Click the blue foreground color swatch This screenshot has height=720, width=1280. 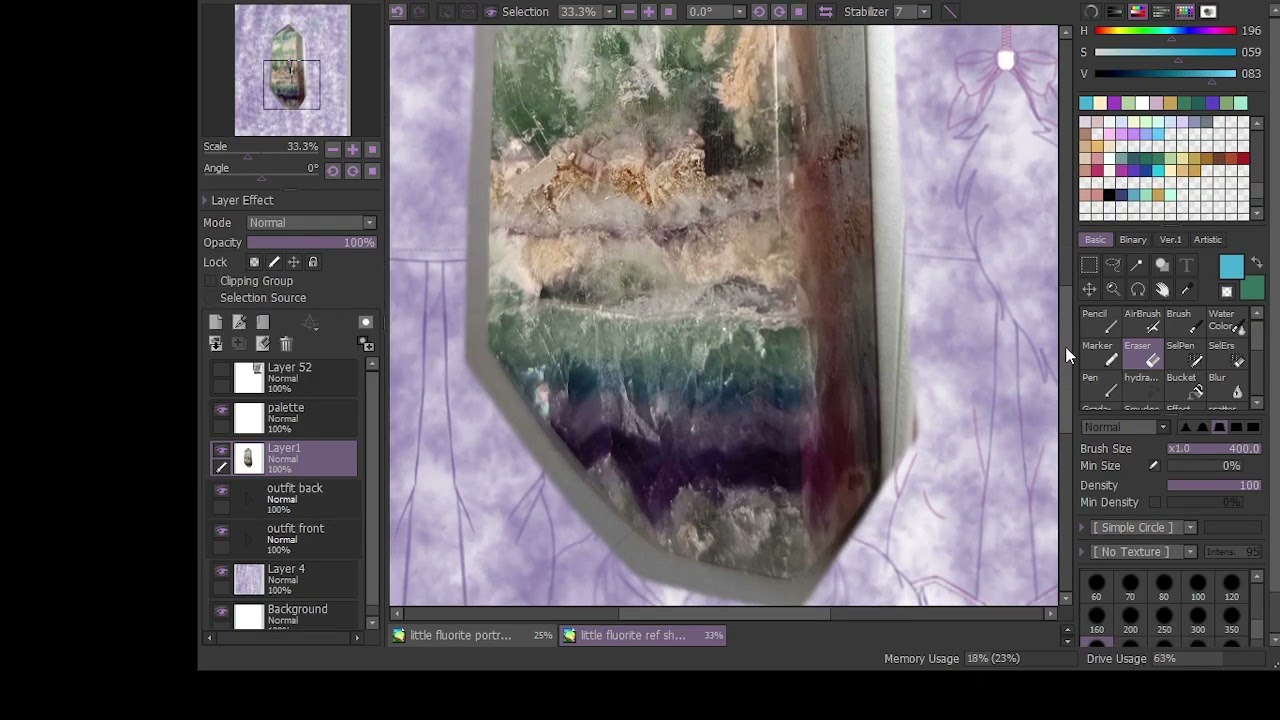pos(1231,266)
